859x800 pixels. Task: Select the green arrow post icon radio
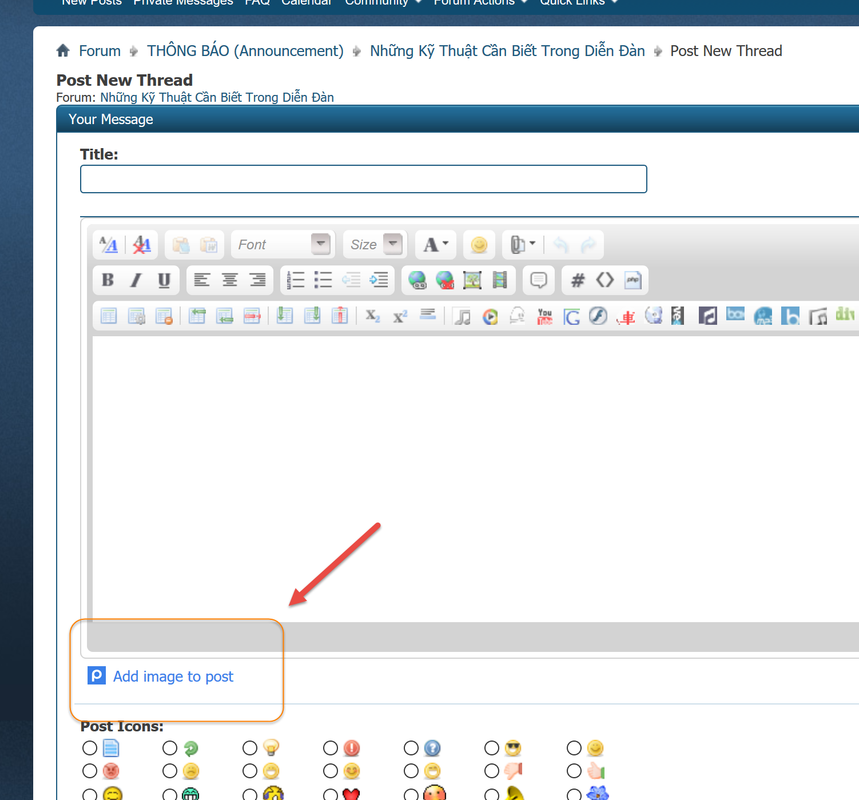pyautogui.click(x=170, y=747)
